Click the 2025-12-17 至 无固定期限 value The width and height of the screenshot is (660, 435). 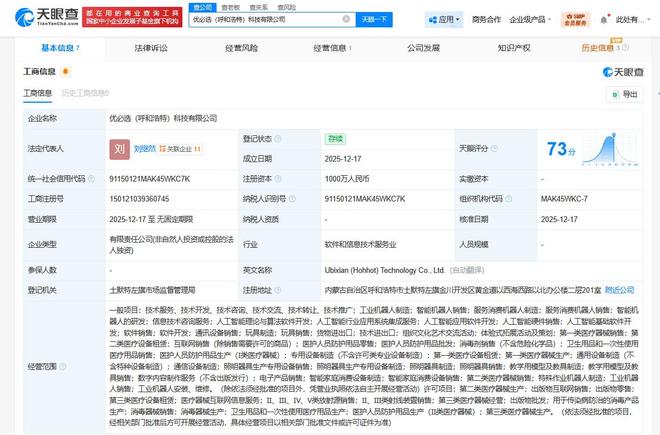coord(151,219)
